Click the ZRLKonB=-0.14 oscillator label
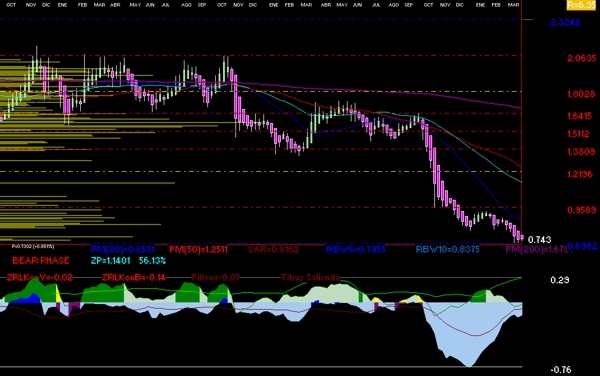The width and height of the screenshot is (600, 376). point(134,277)
